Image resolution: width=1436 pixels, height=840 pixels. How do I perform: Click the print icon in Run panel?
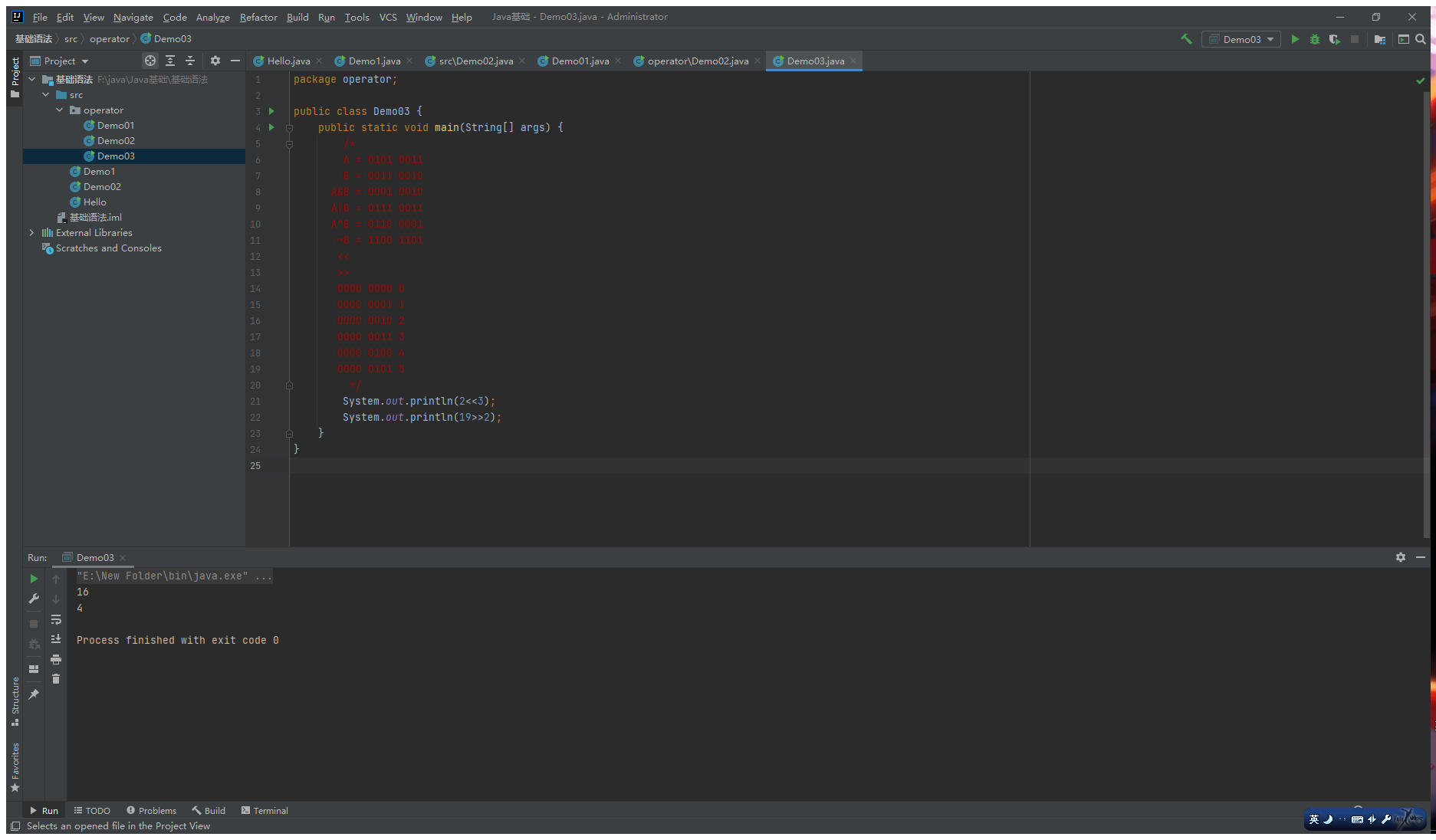pyautogui.click(x=56, y=659)
